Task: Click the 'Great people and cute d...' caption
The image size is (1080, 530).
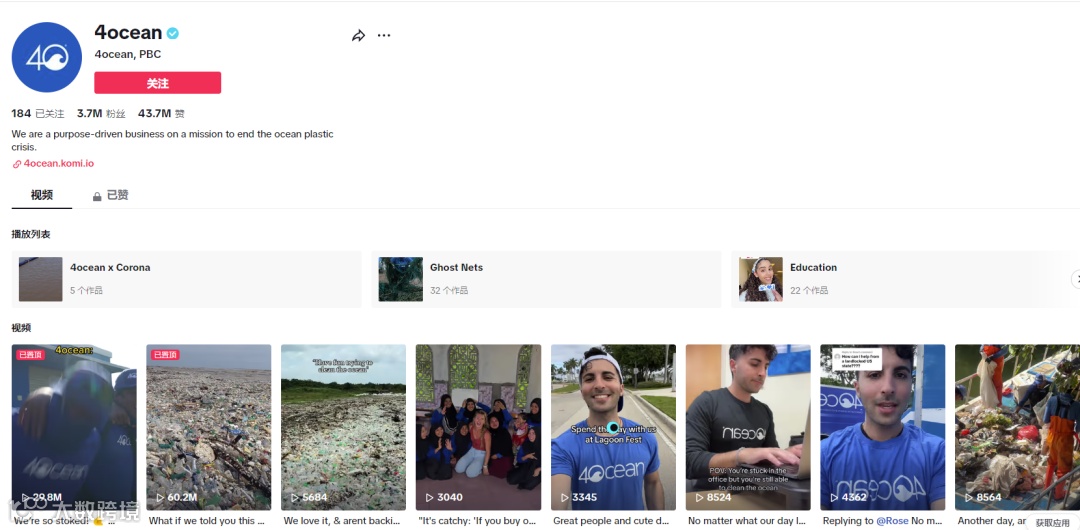Action: 611,521
